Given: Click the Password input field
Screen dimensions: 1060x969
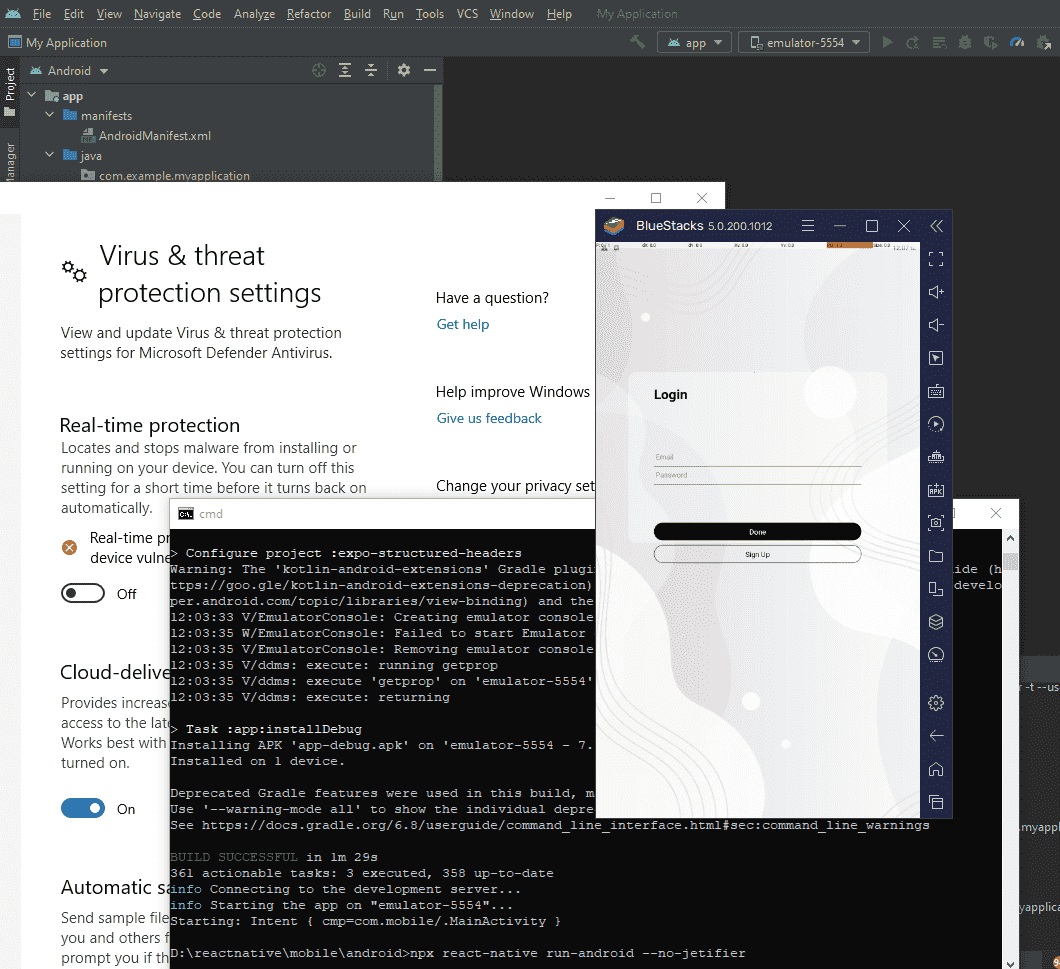Looking at the screenshot, I should click(757, 476).
